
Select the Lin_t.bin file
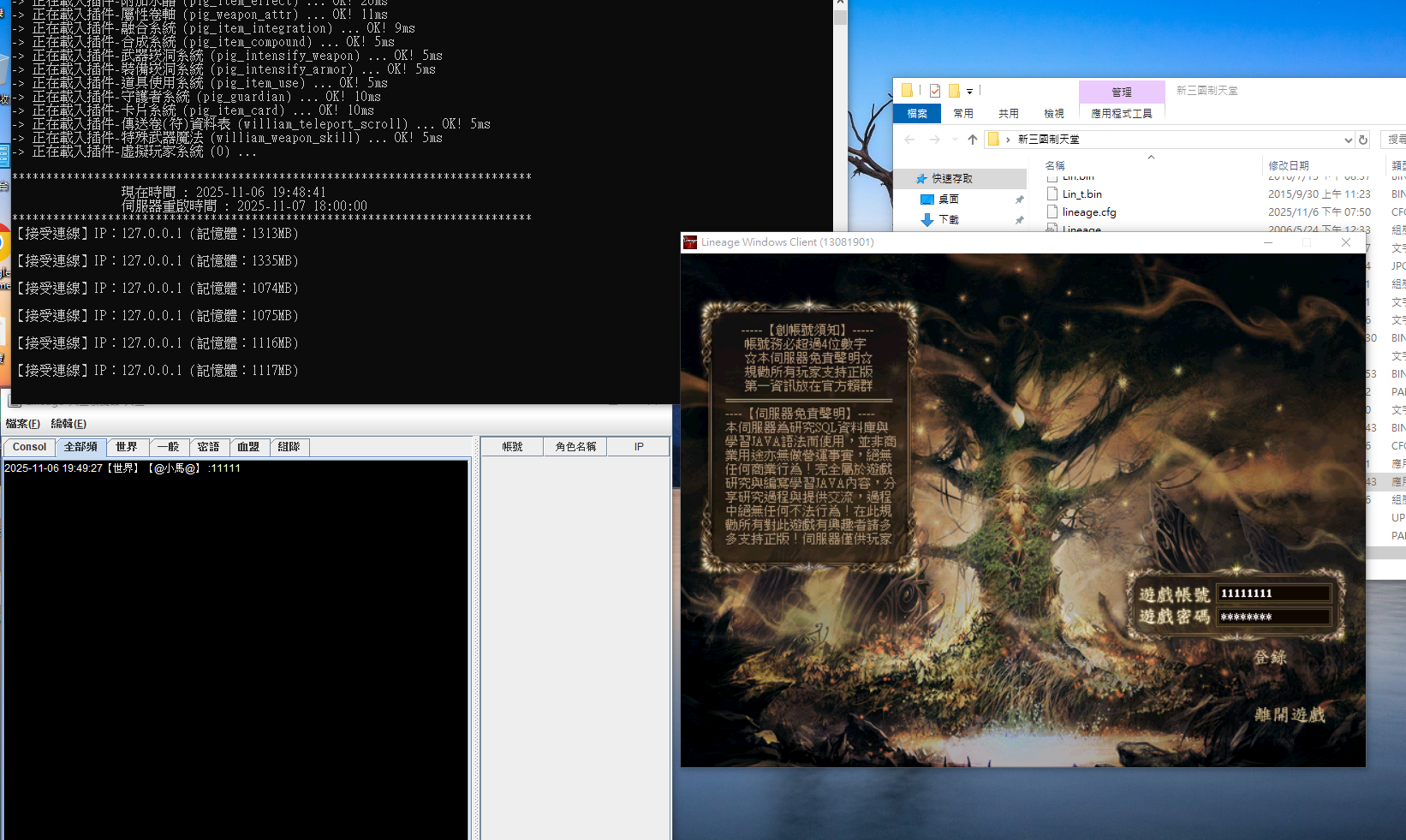[1082, 194]
